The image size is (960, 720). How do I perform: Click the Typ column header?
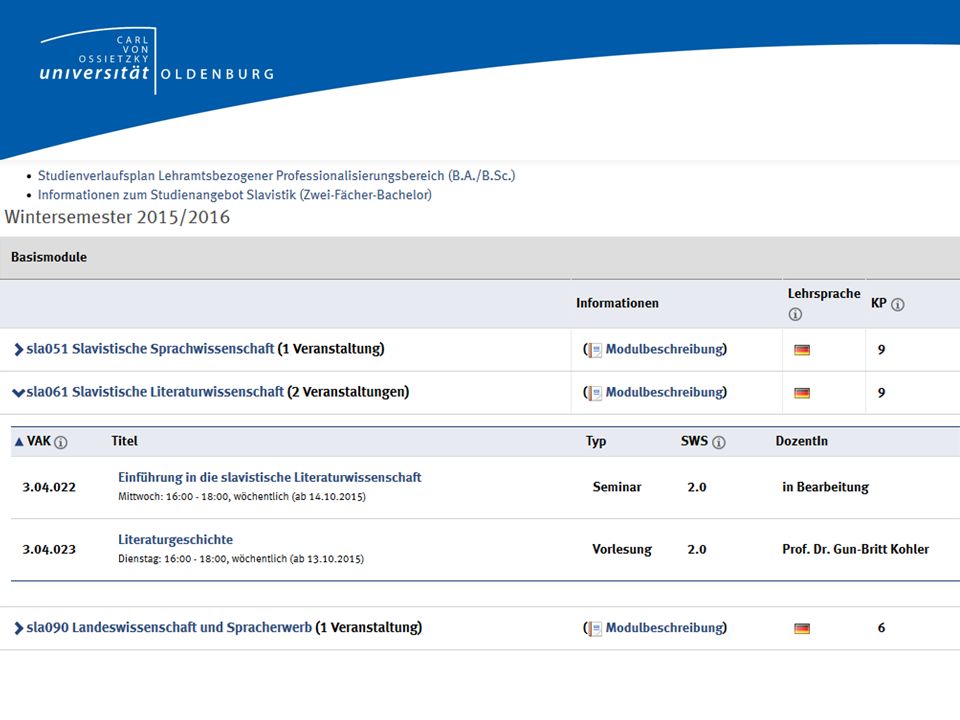(x=596, y=441)
